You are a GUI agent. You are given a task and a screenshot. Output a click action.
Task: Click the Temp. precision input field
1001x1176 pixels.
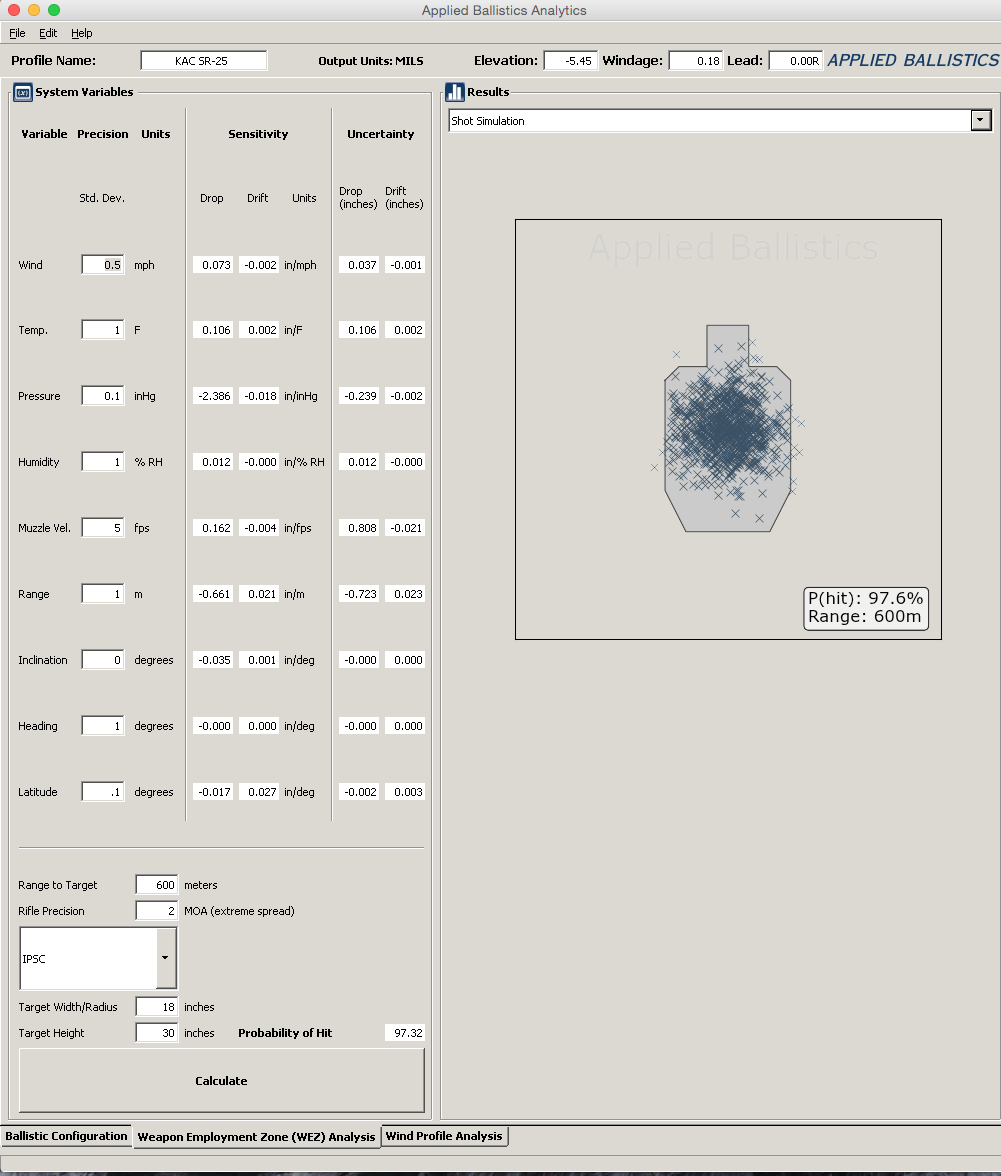pyautogui.click(x=103, y=330)
